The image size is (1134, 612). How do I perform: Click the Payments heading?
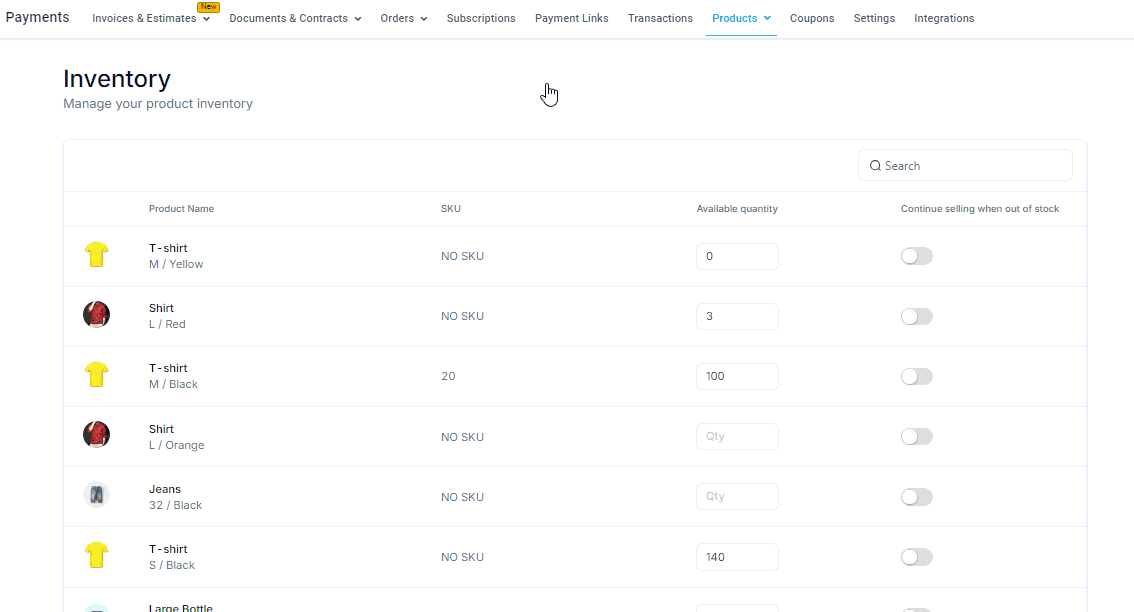38,17
